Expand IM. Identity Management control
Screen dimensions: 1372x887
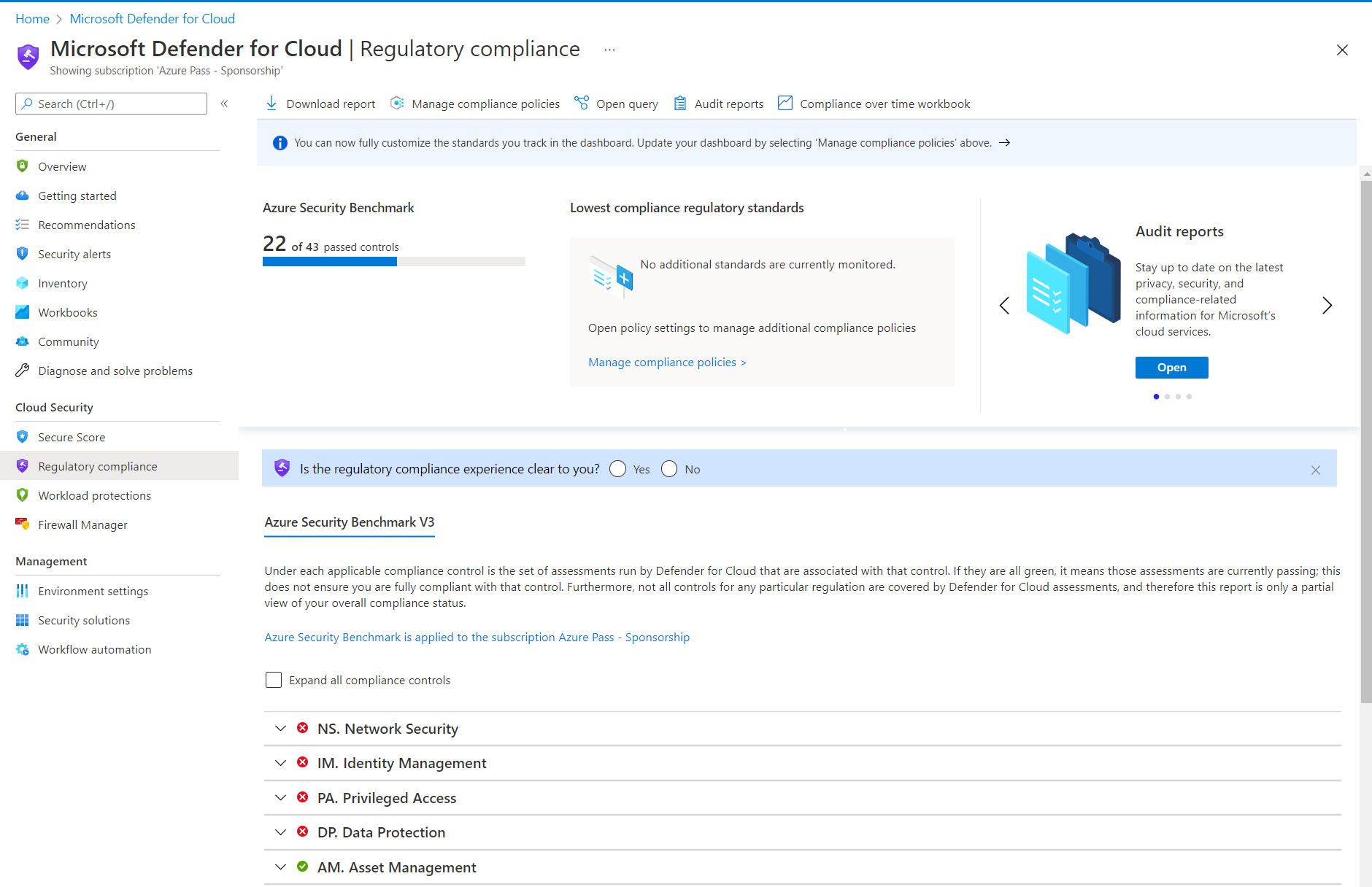click(x=280, y=763)
